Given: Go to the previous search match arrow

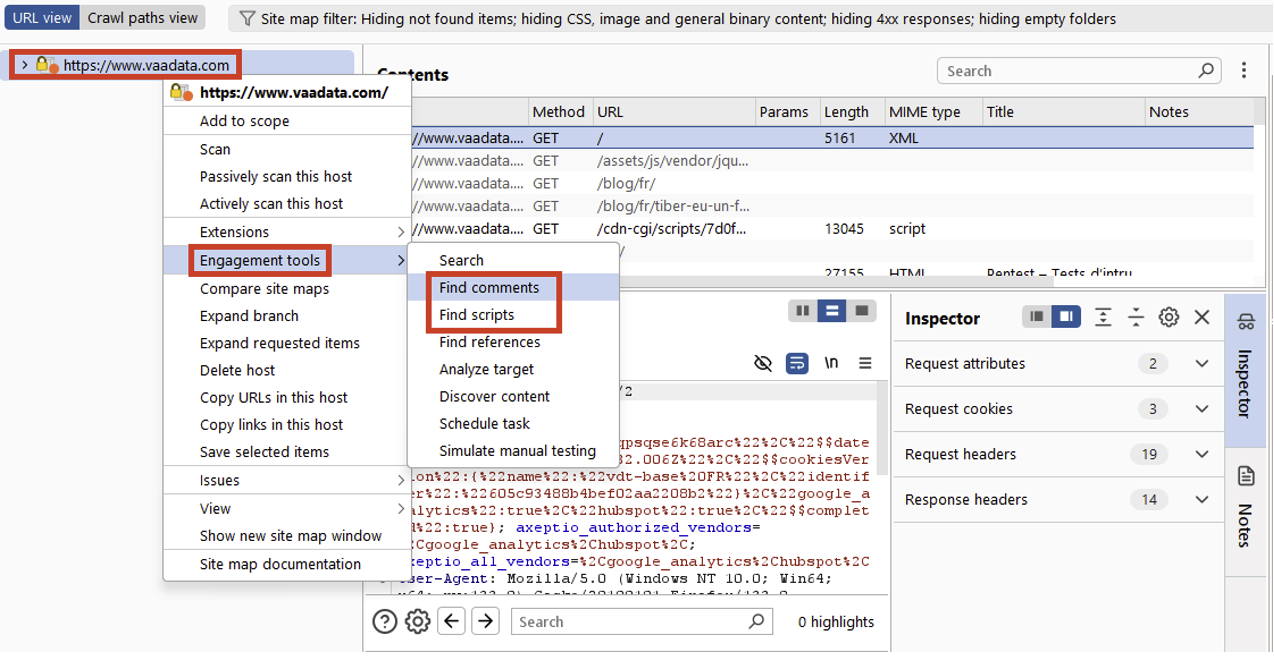Looking at the screenshot, I should point(452,621).
